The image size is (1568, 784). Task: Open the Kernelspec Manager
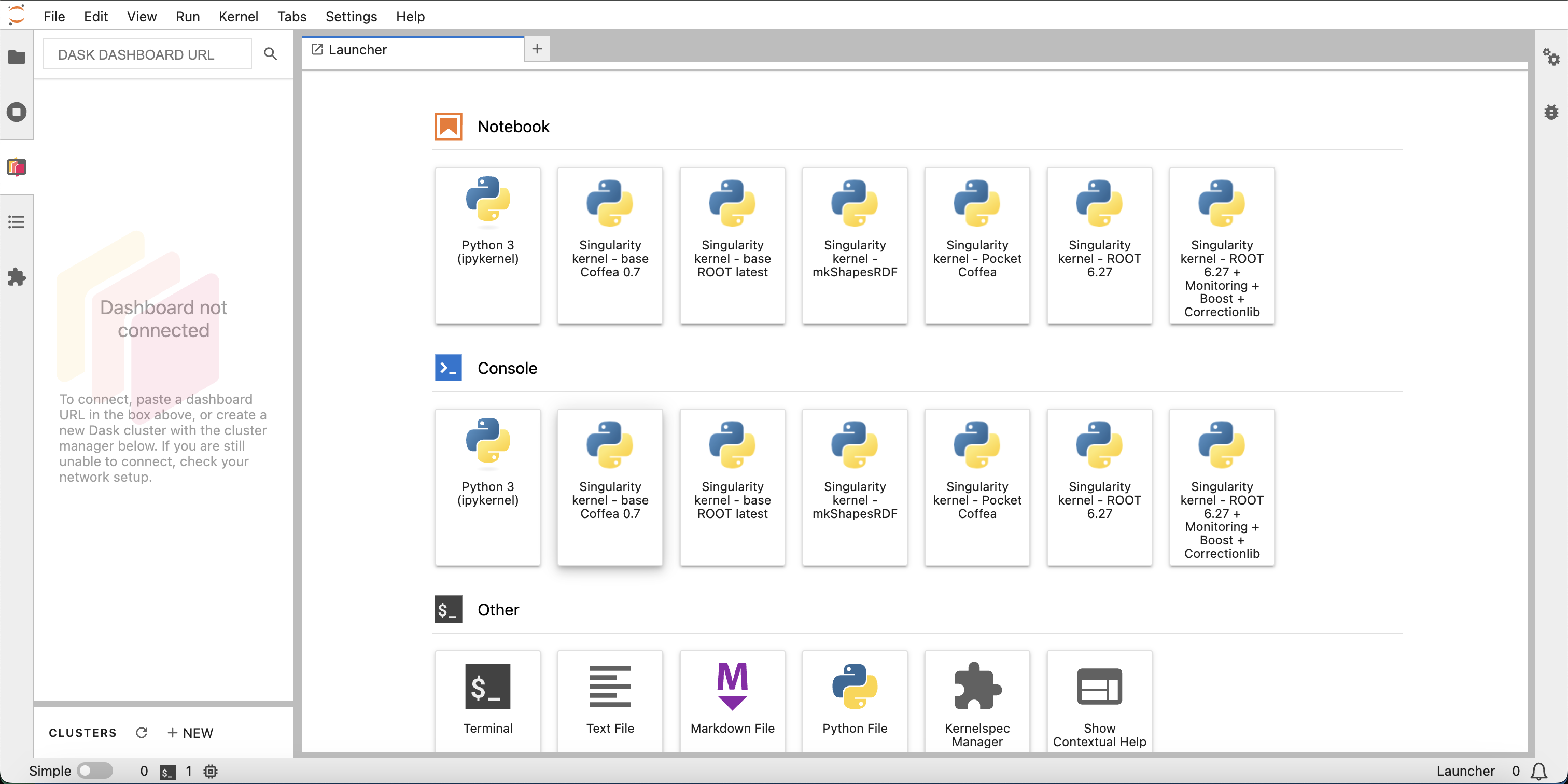click(x=977, y=701)
